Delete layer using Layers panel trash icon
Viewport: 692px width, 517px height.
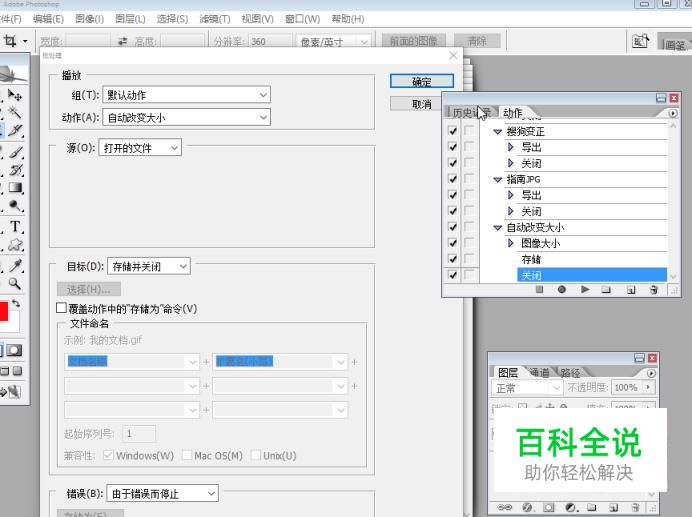coord(635,507)
